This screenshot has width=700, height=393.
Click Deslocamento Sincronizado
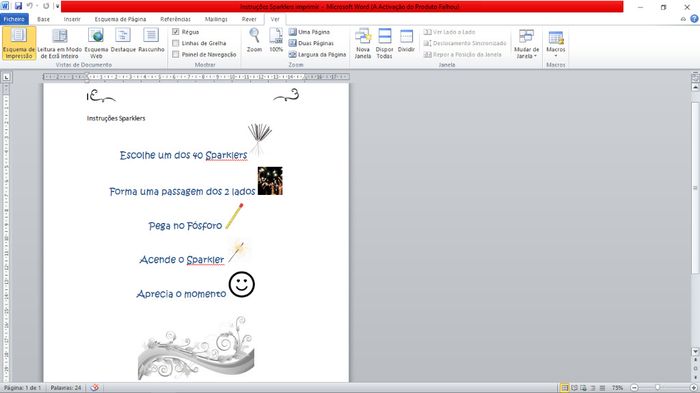465,43
